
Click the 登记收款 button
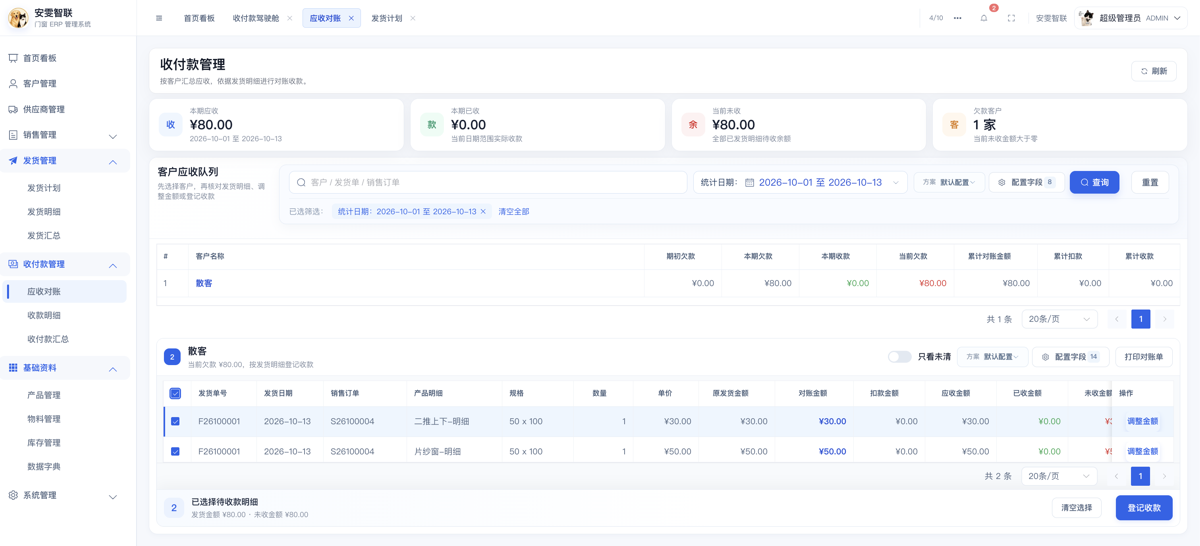tap(1144, 508)
